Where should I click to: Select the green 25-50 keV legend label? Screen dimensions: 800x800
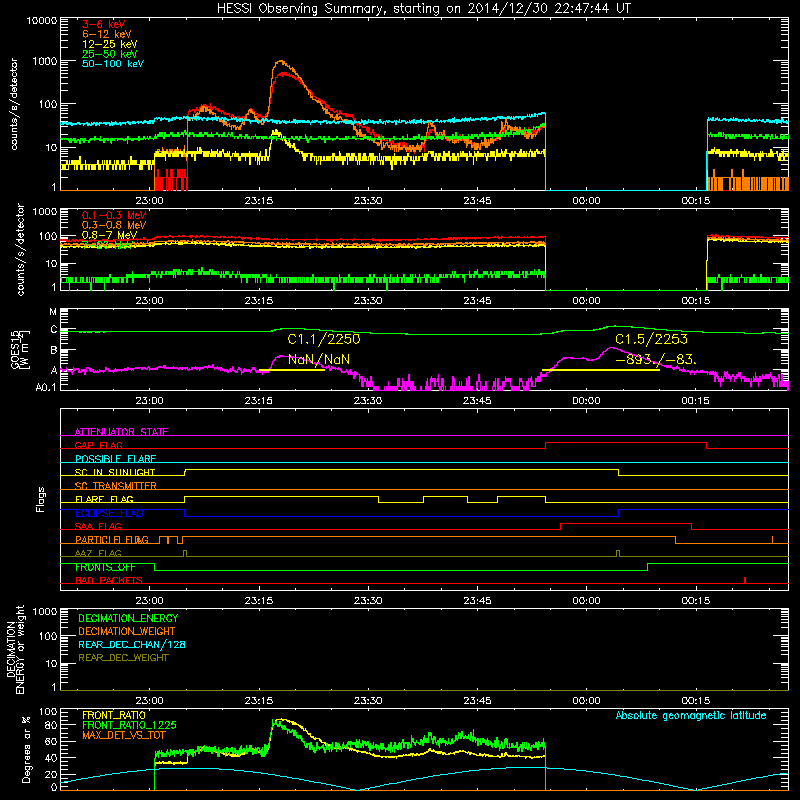(110, 54)
